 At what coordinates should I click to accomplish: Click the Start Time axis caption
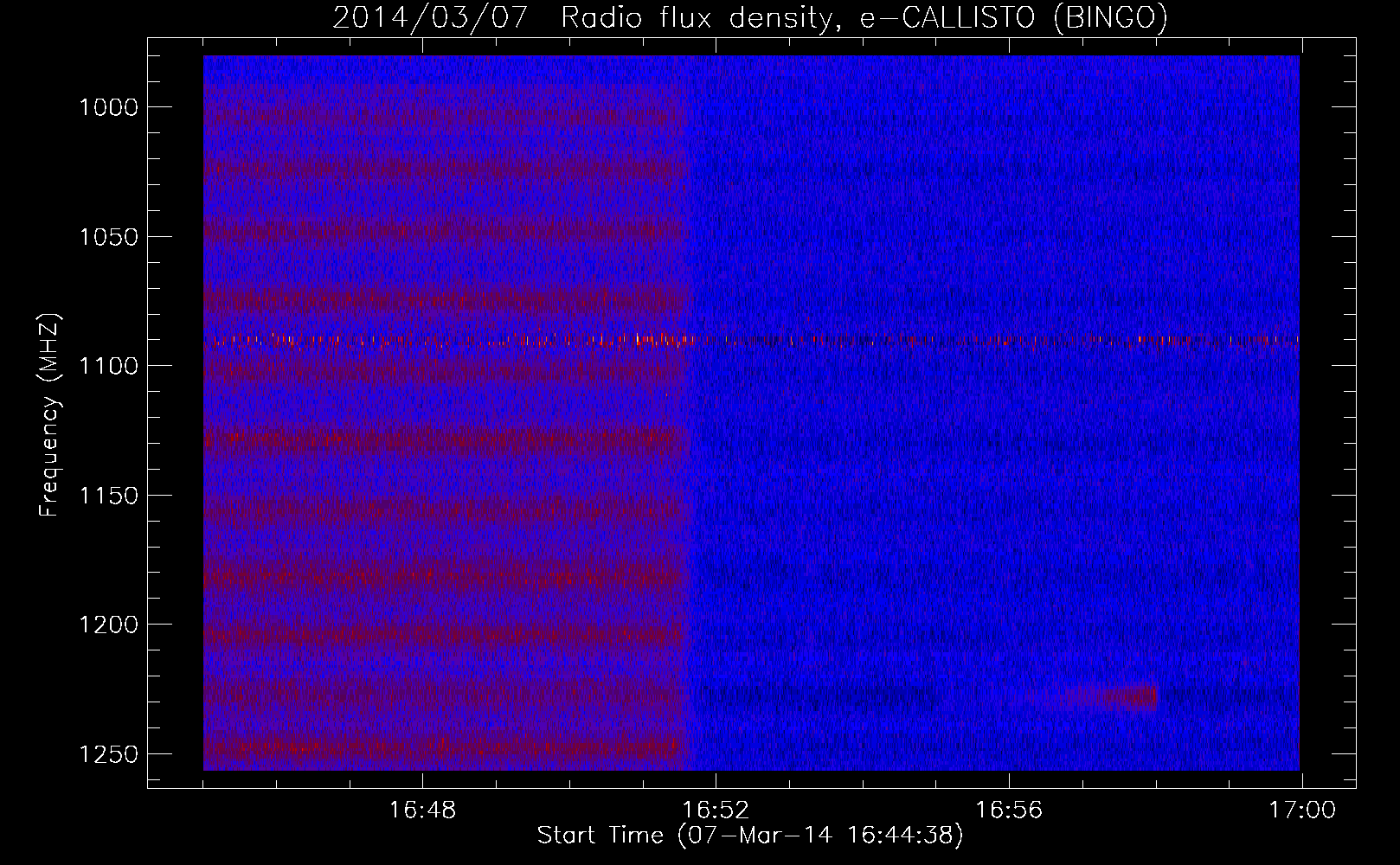tap(750, 836)
